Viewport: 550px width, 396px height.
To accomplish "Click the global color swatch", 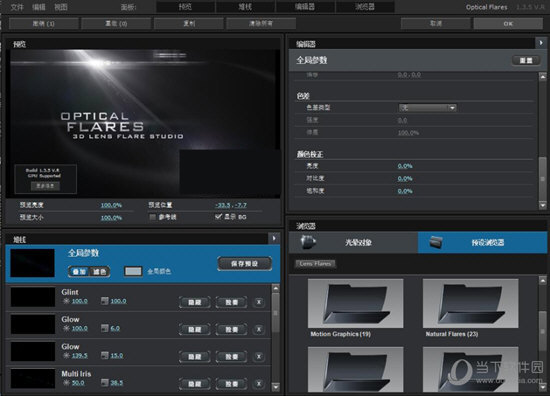I will click(133, 271).
